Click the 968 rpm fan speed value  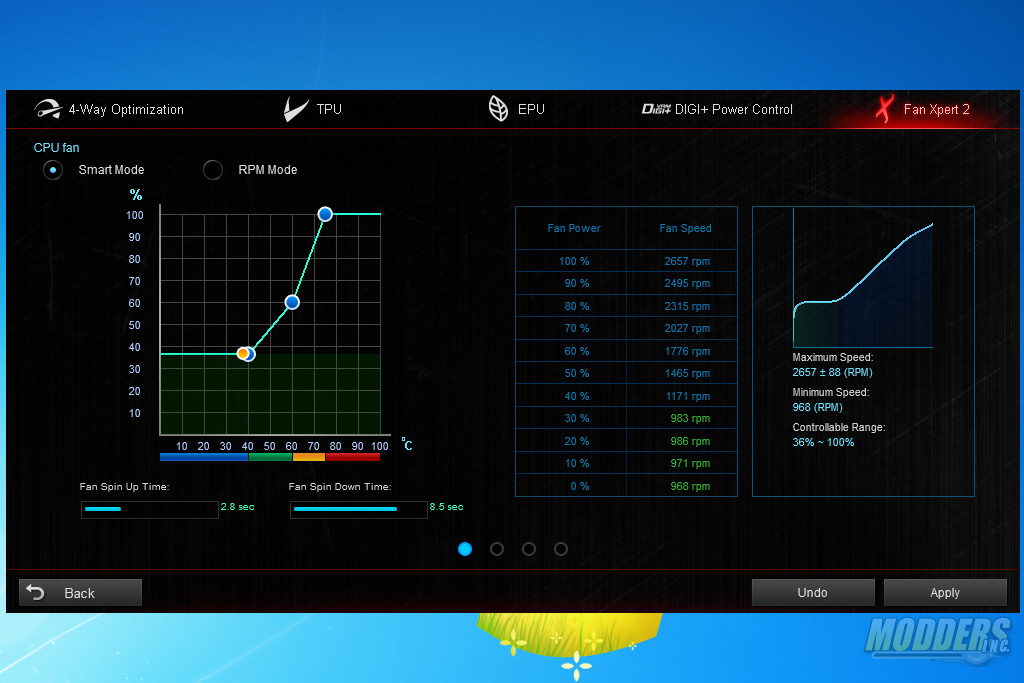(690, 486)
